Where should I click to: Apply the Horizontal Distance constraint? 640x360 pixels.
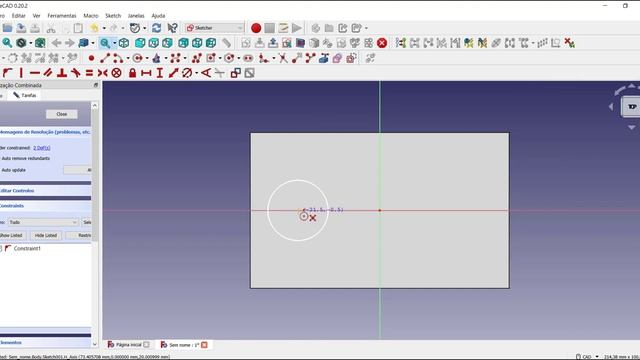(146, 73)
